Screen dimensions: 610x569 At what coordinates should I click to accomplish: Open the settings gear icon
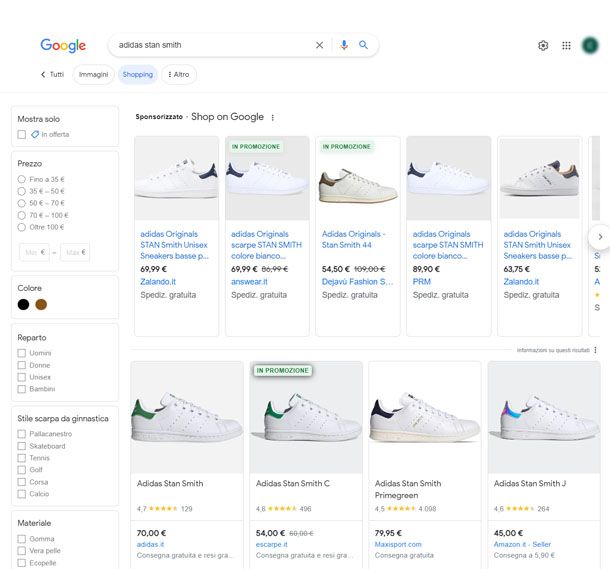(x=543, y=46)
